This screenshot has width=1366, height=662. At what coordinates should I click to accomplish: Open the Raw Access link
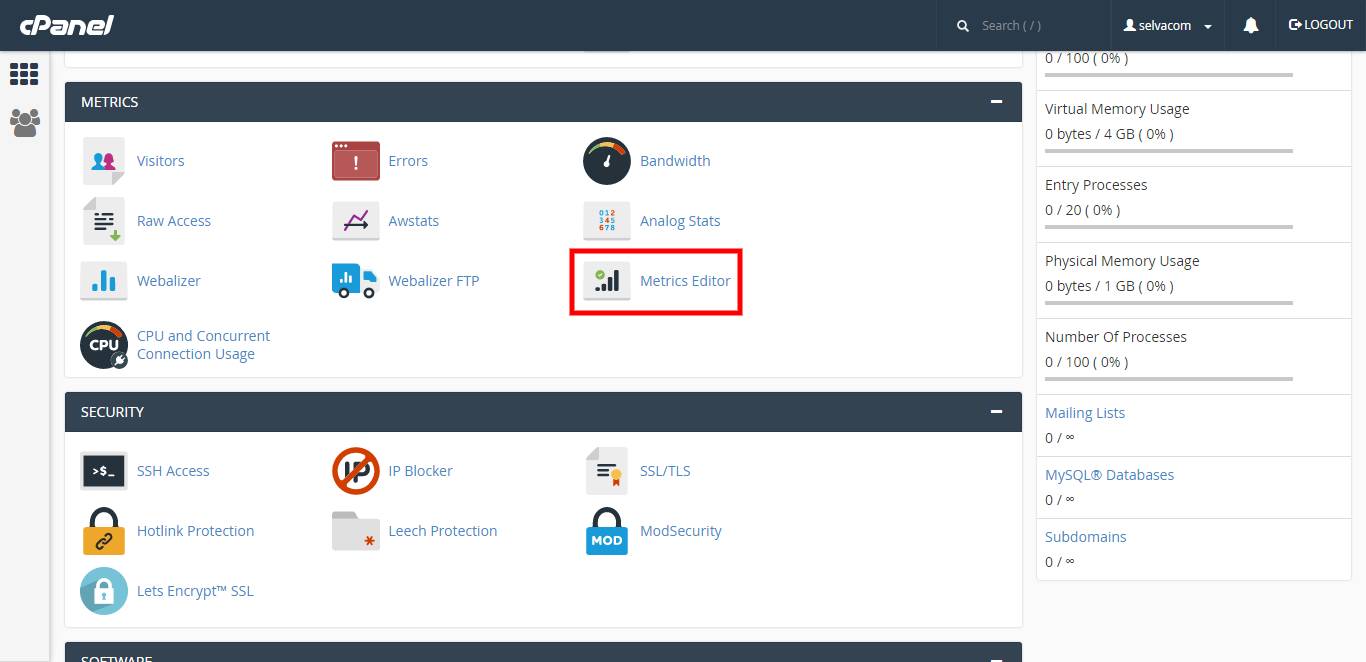coord(174,221)
